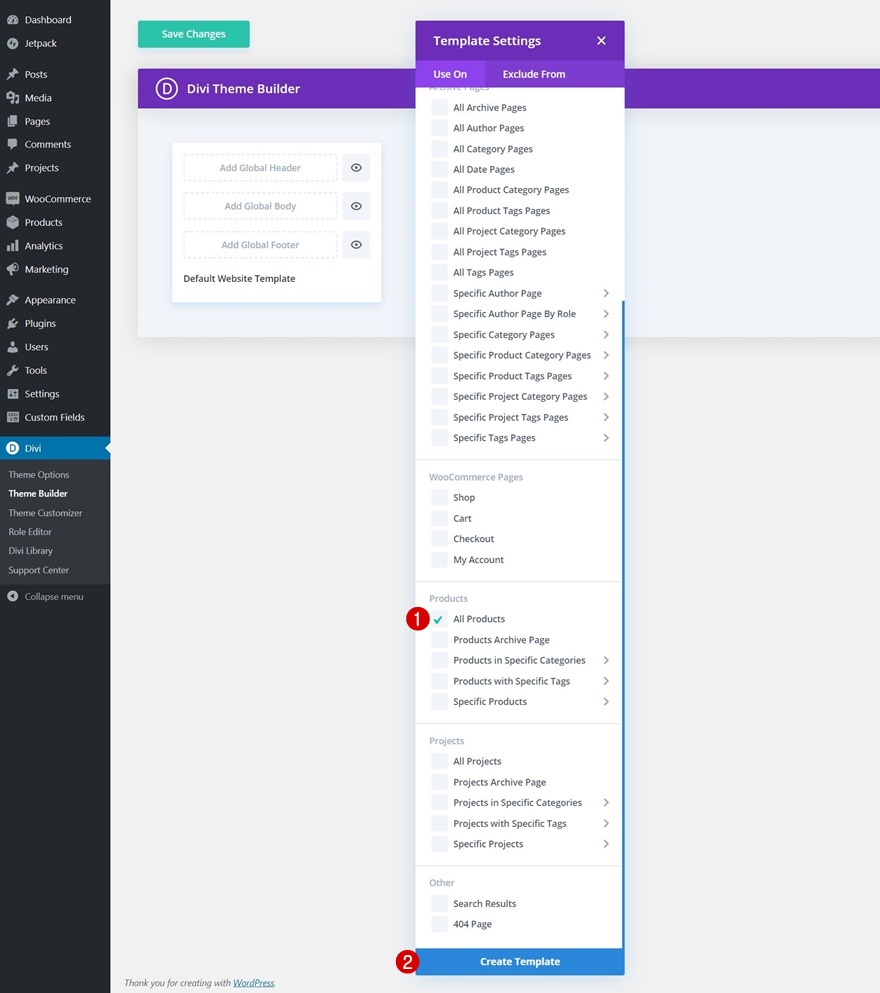Open the Theme Customizer submenu item
Screen dimensions: 880x993
click(46, 513)
